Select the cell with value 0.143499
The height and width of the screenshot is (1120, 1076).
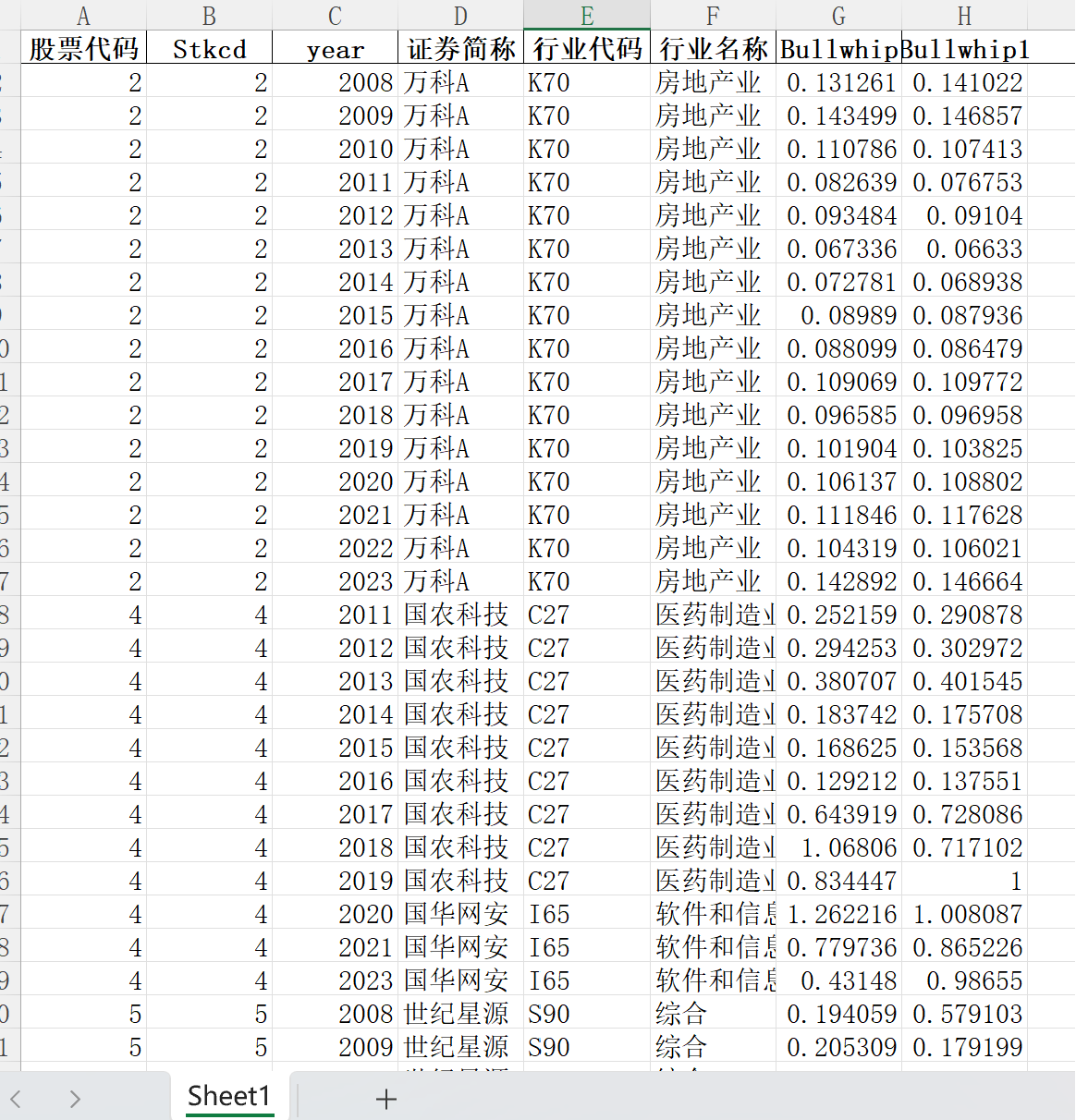(838, 116)
